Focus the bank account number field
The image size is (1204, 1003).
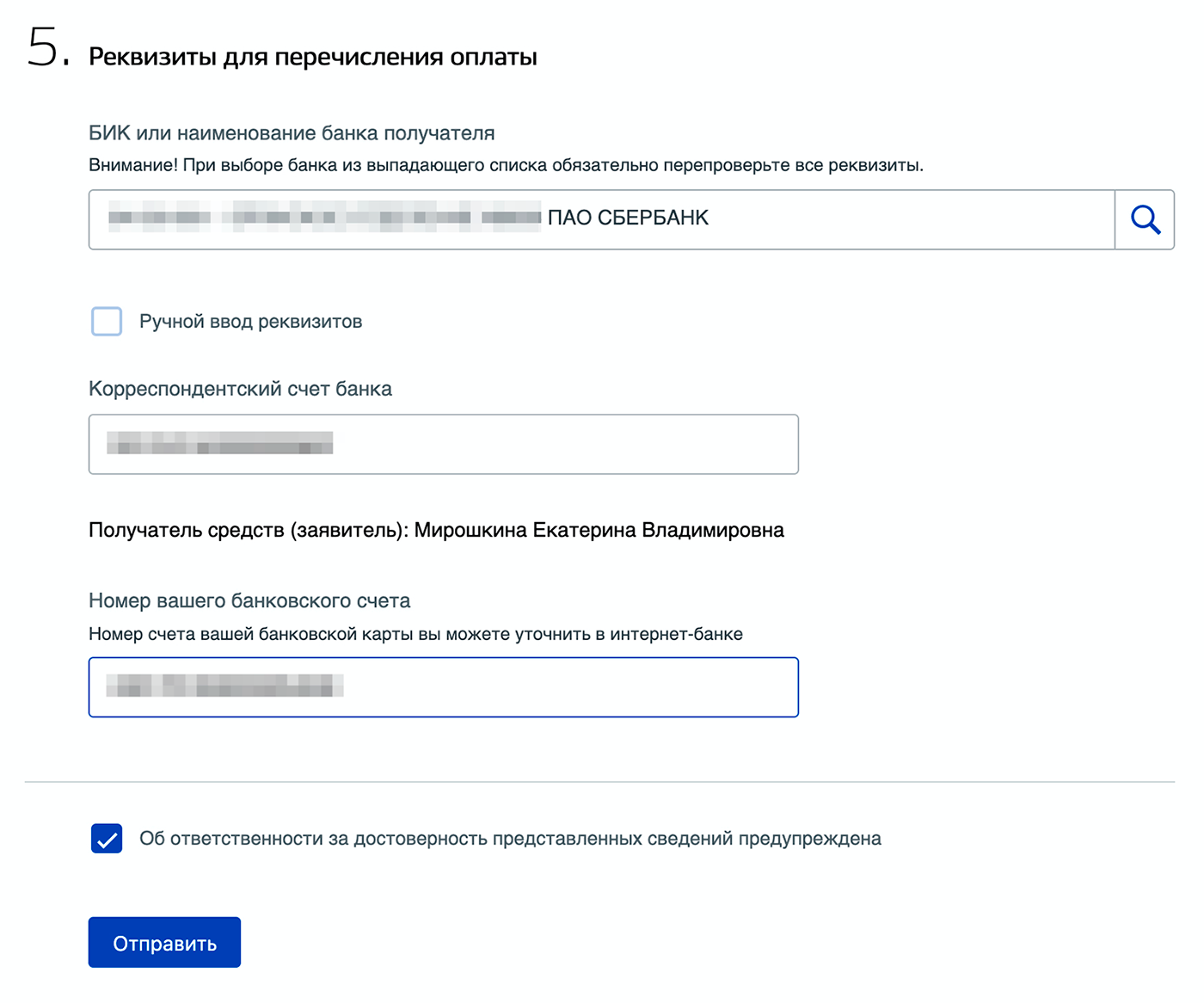(x=444, y=687)
